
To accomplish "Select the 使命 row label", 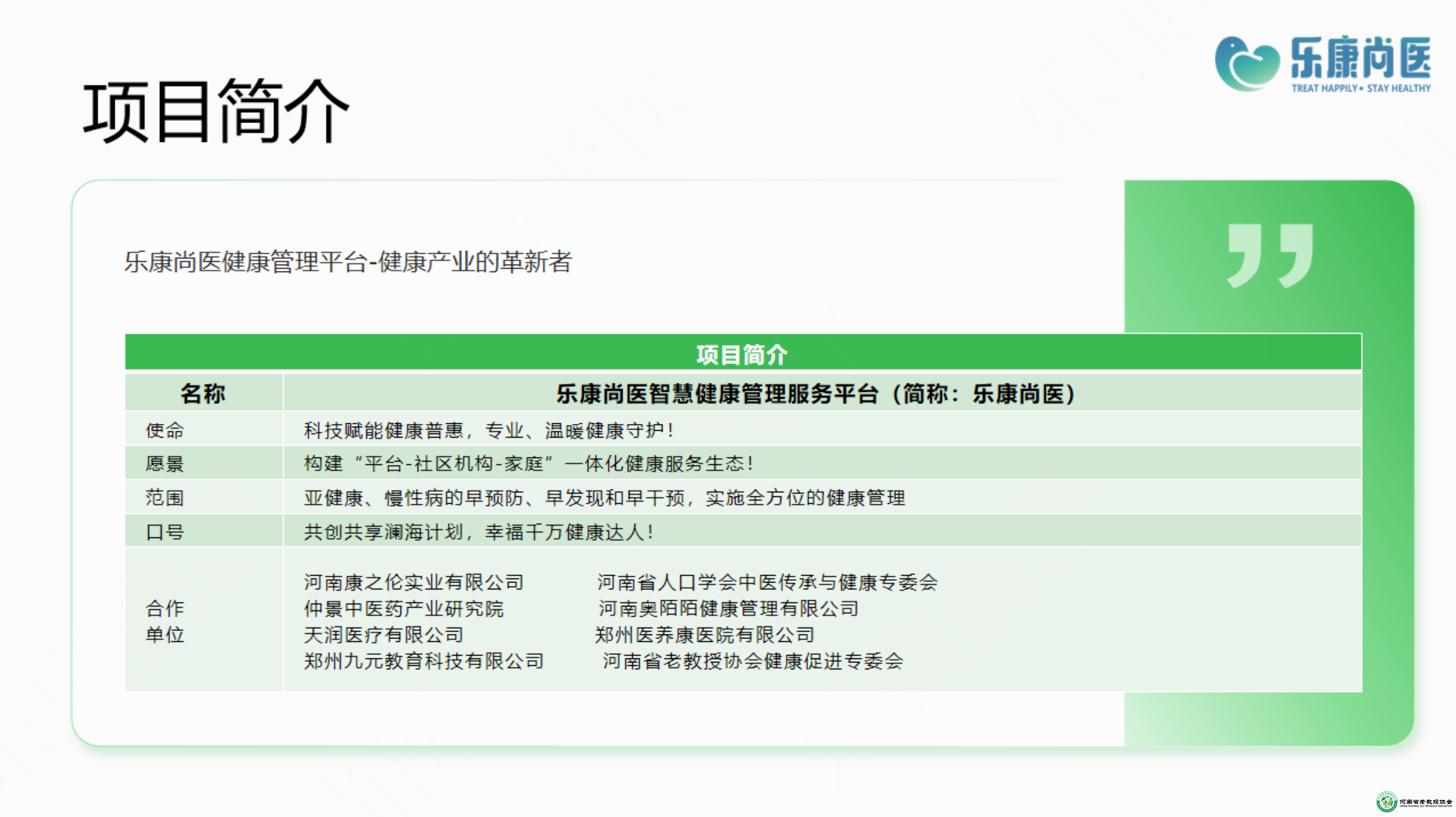I will pyautogui.click(x=165, y=430).
